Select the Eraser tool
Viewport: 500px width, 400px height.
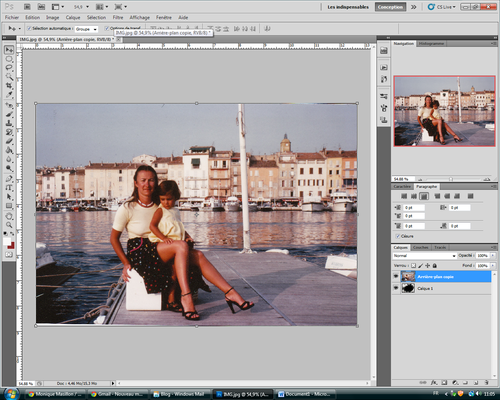click(x=9, y=141)
